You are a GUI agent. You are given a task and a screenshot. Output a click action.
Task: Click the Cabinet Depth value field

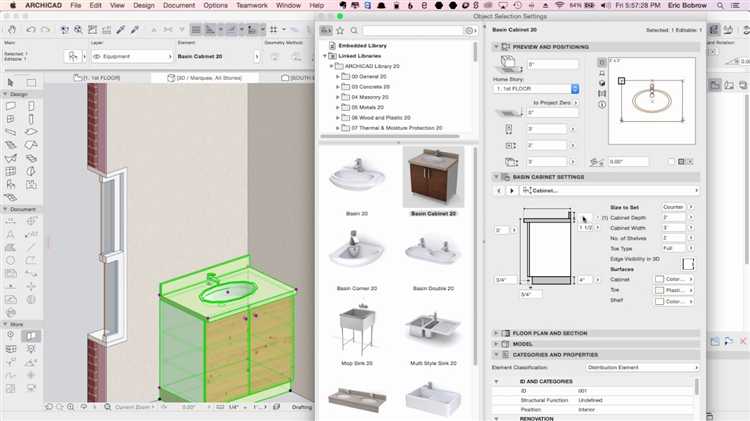pos(674,218)
